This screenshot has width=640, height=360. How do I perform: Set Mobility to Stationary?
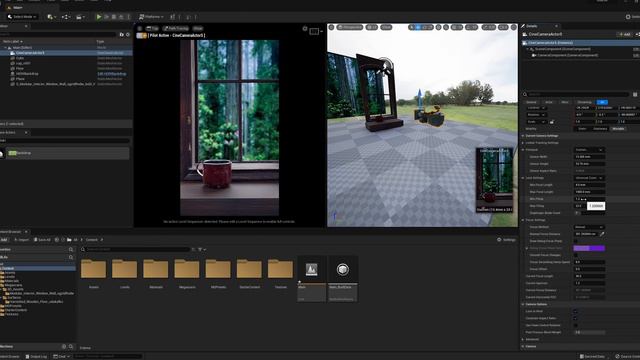point(600,129)
